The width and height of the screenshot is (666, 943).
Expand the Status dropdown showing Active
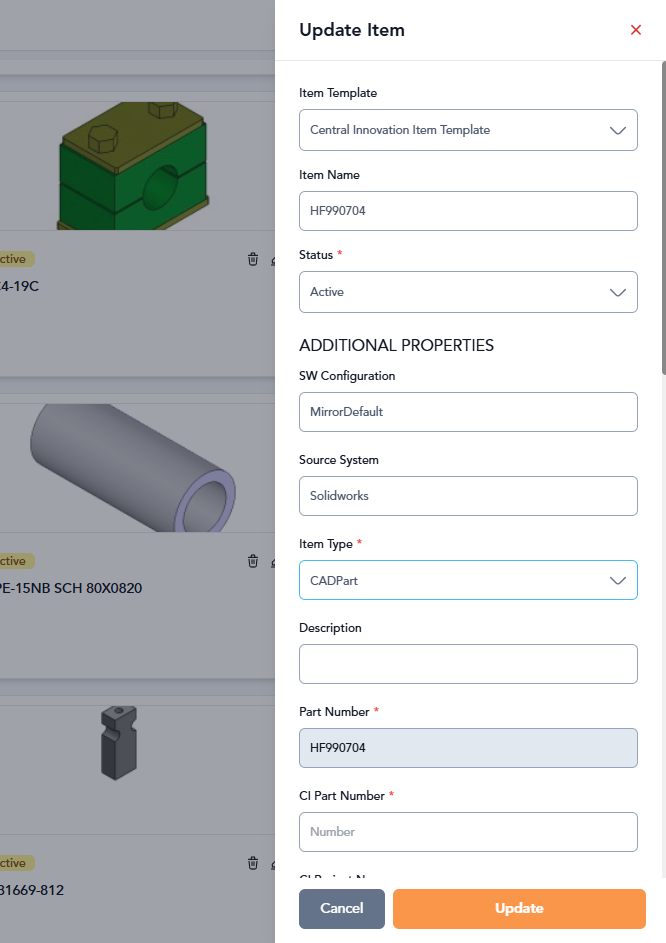tap(468, 292)
